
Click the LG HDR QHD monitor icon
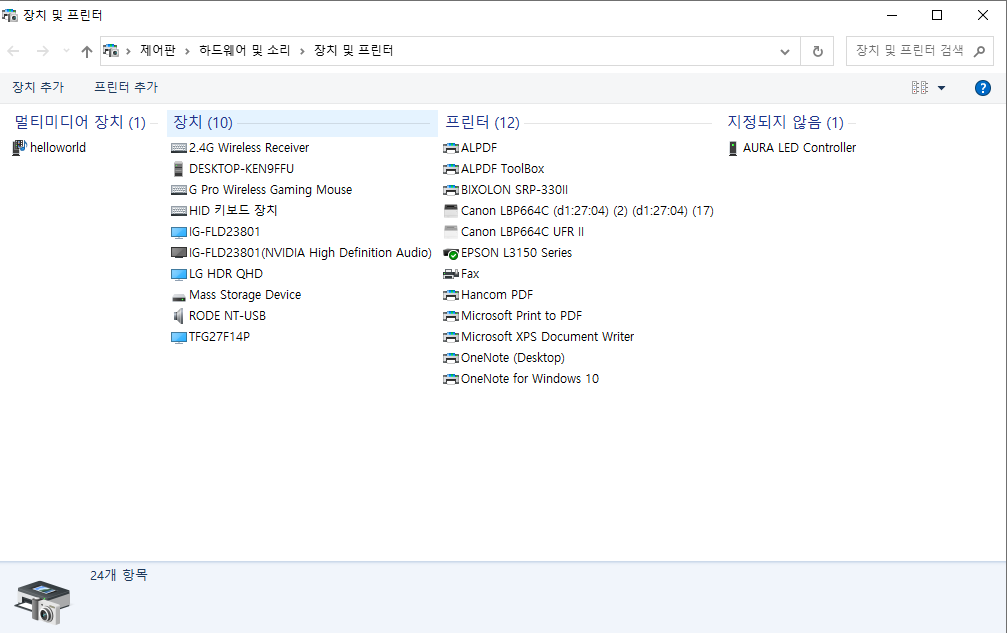click(x=179, y=274)
